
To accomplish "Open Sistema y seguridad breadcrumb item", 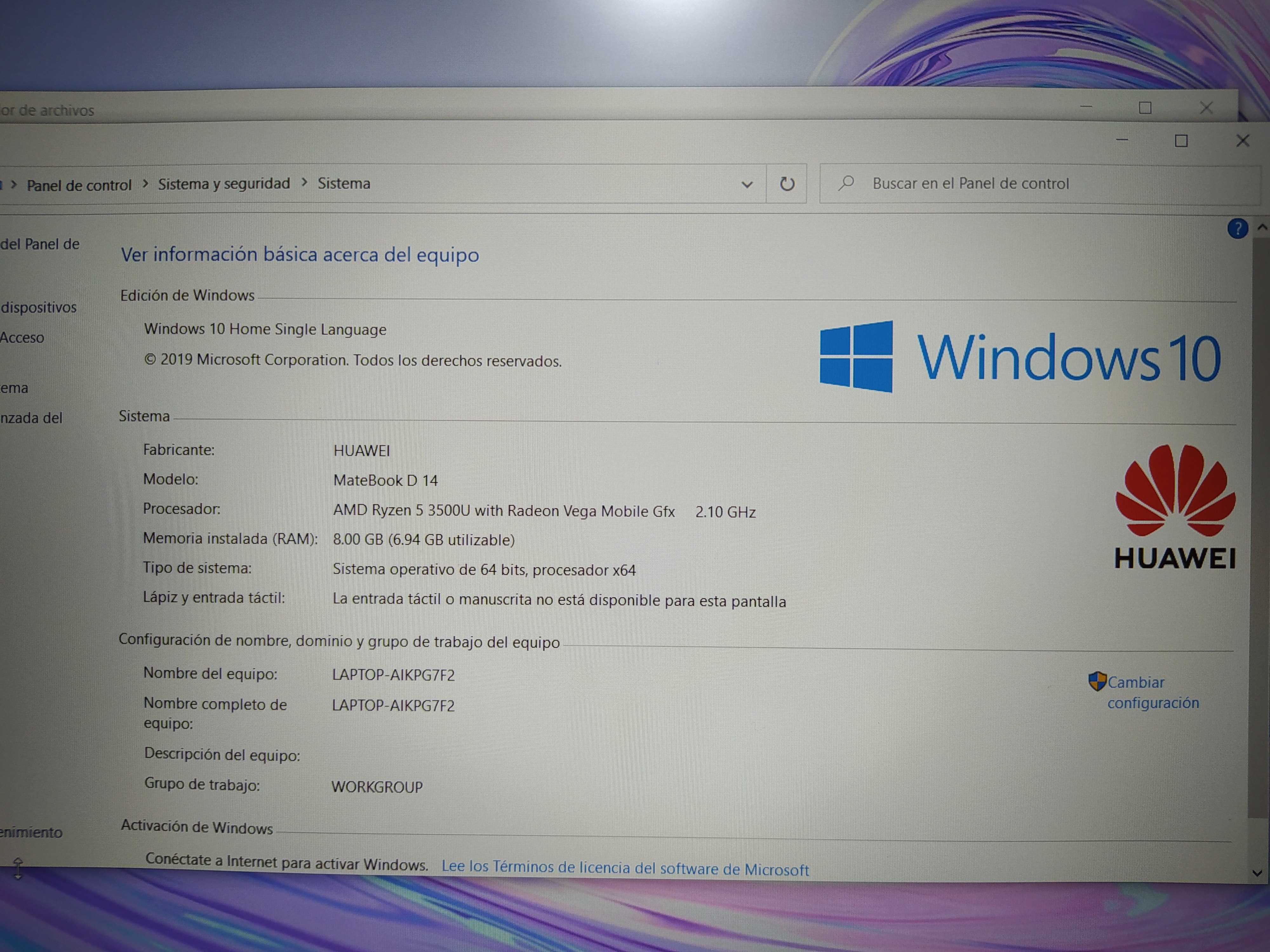I will [224, 184].
